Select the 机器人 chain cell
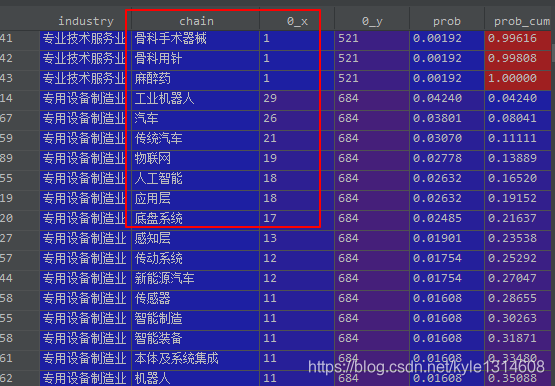Screen dimensions: 555x386 (195, 378)
